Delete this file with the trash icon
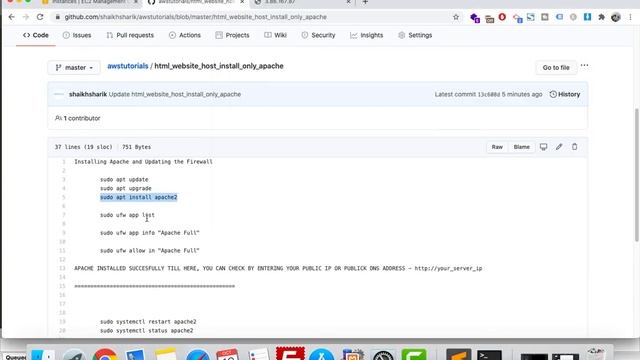 [x=574, y=147]
